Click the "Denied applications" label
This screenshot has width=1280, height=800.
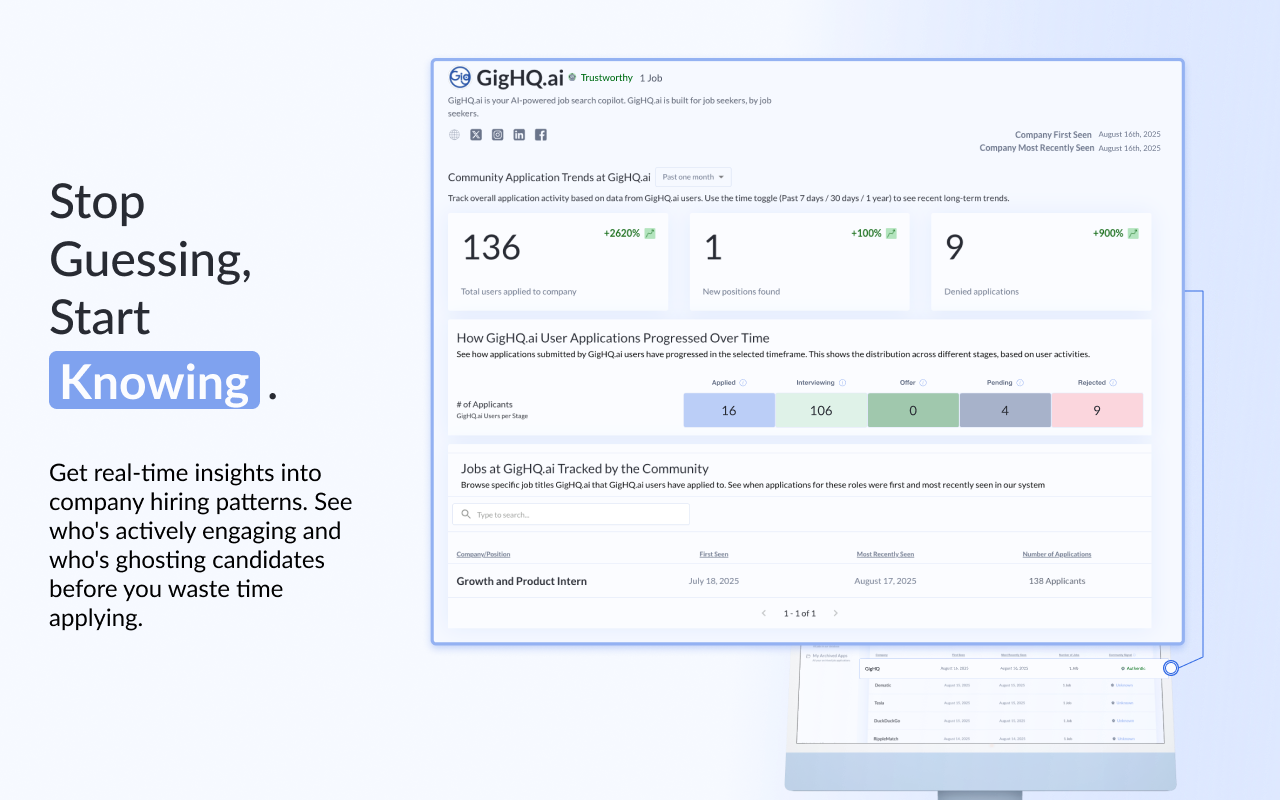pos(981,292)
